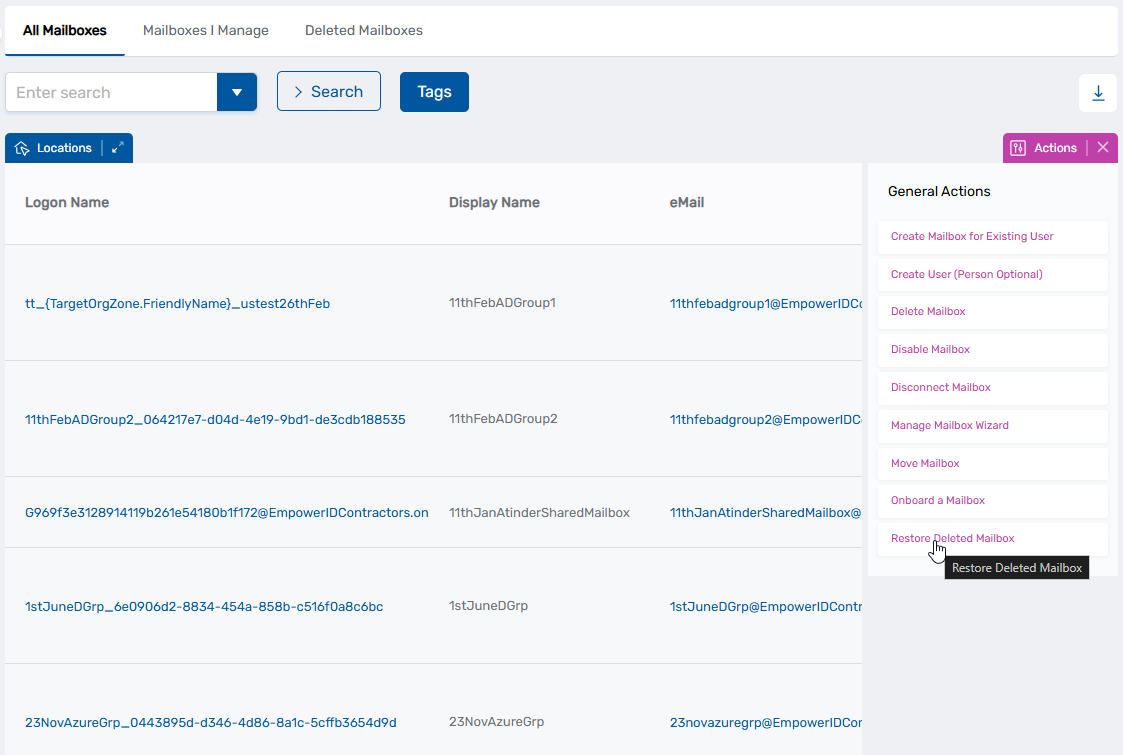The height and width of the screenshot is (755, 1123).
Task: Open Manage Mailbox Wizard
Action: pos(949,425)
